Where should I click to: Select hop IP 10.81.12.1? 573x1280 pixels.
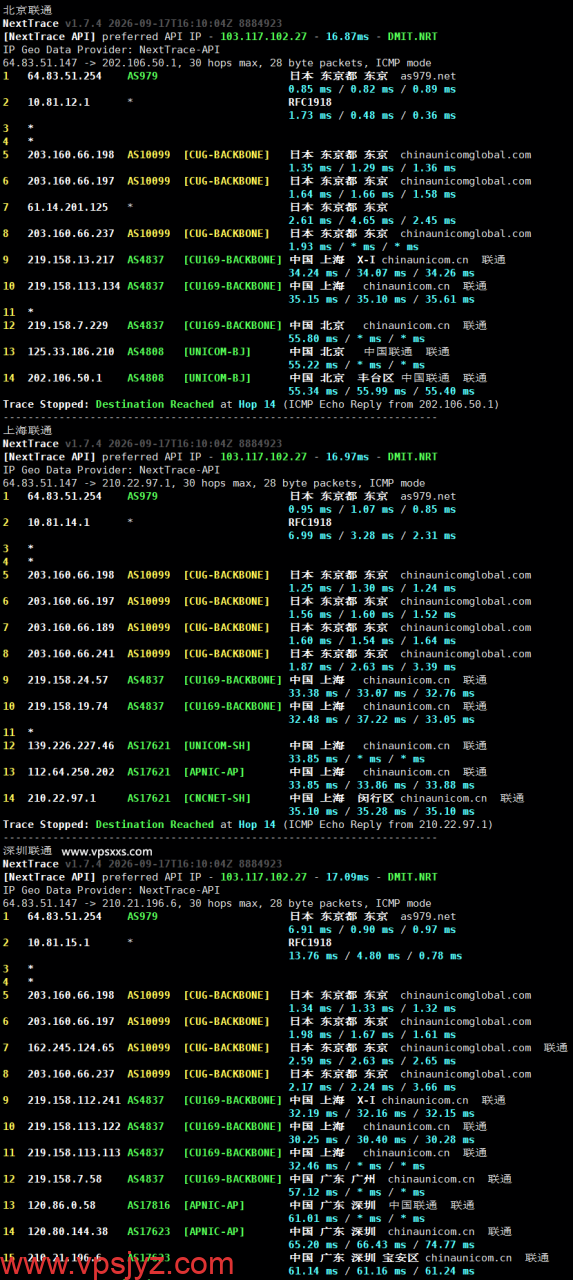[x=58, y=102]
